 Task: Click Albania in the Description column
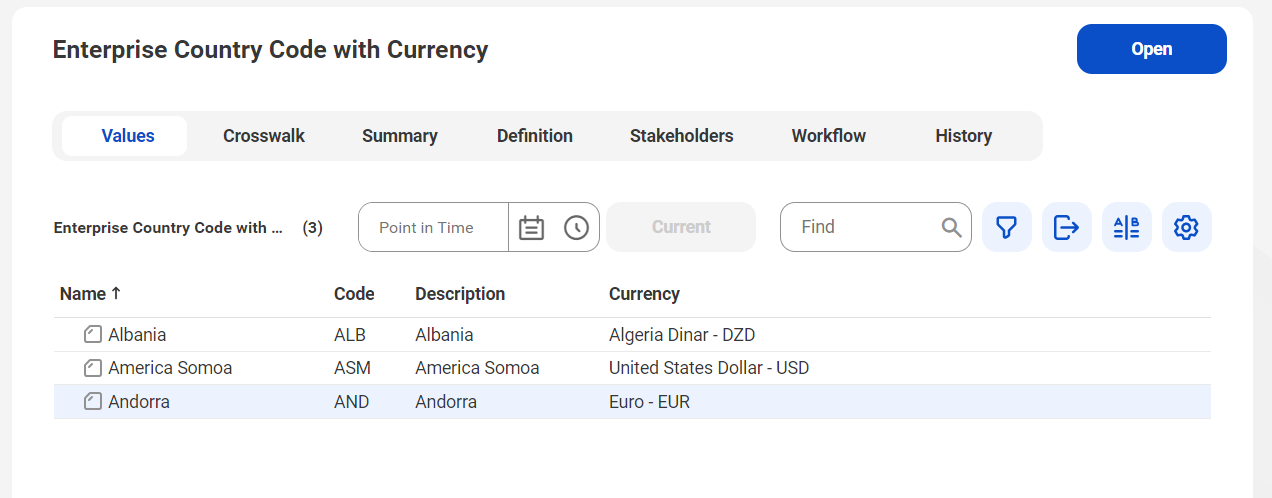[444, 335]
